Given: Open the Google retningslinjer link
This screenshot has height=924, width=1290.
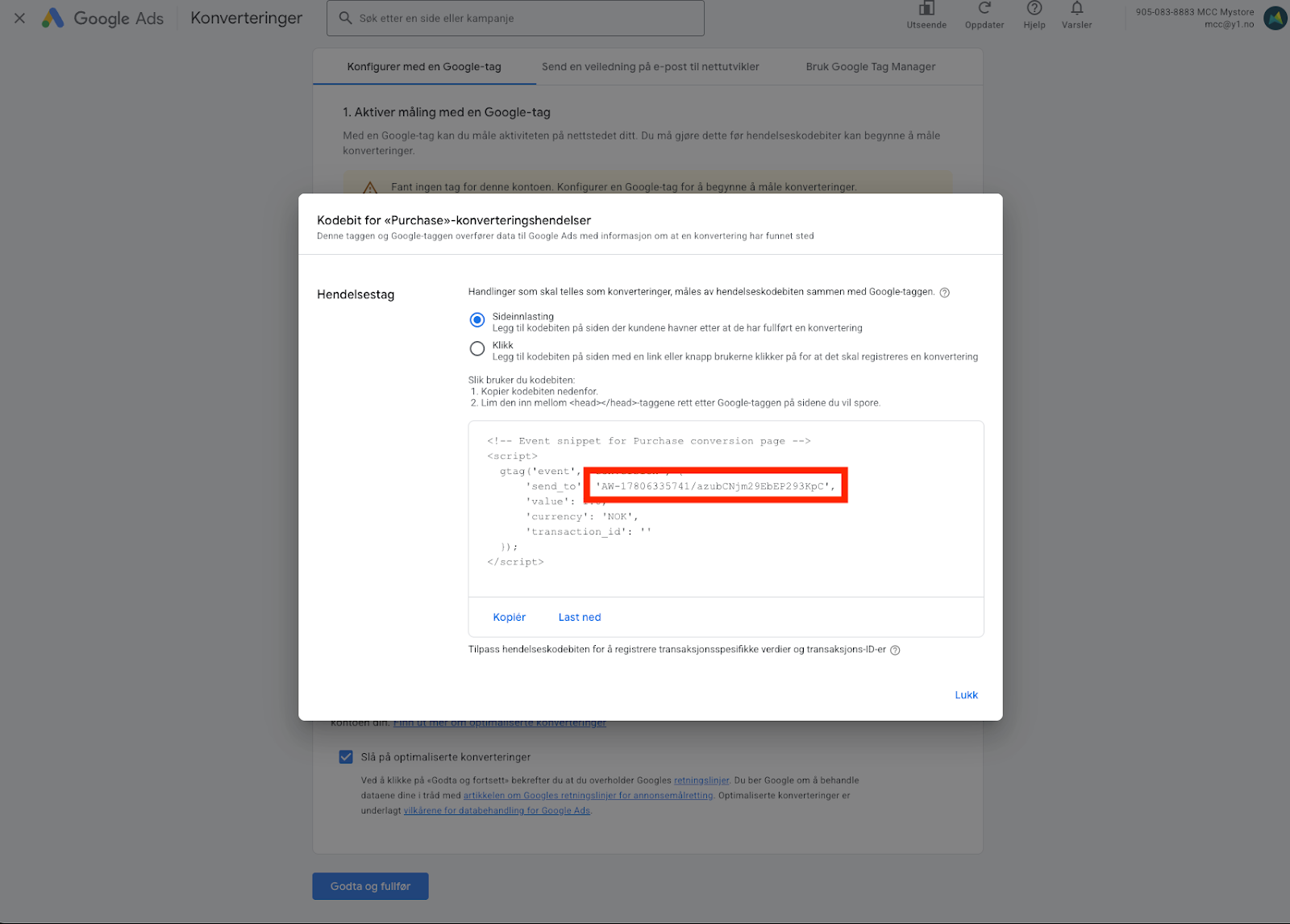Looking at the screenshot, I should tap(701, 780).
